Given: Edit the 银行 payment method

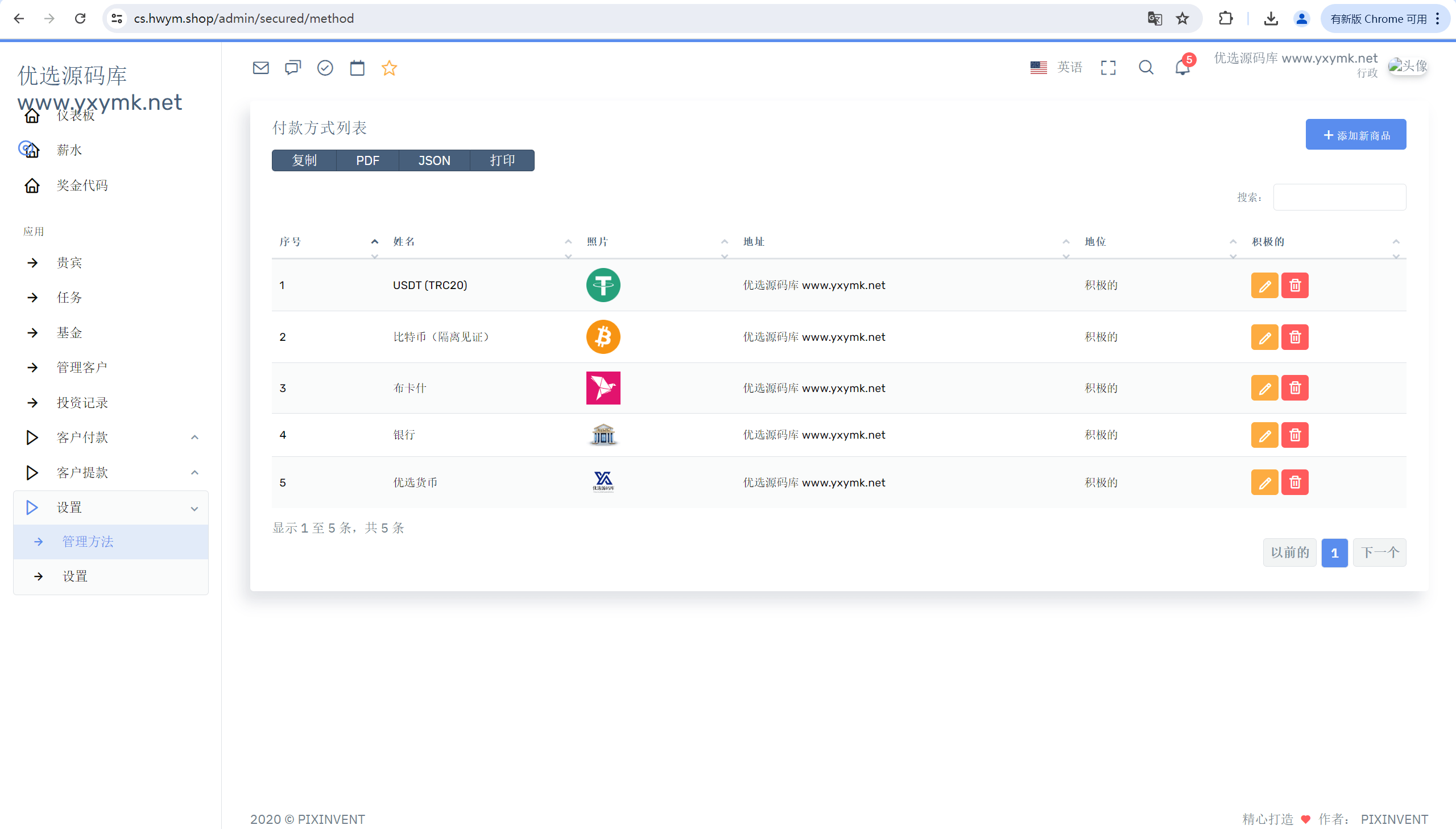Looking at the screenshot, I should [1264, 435].
